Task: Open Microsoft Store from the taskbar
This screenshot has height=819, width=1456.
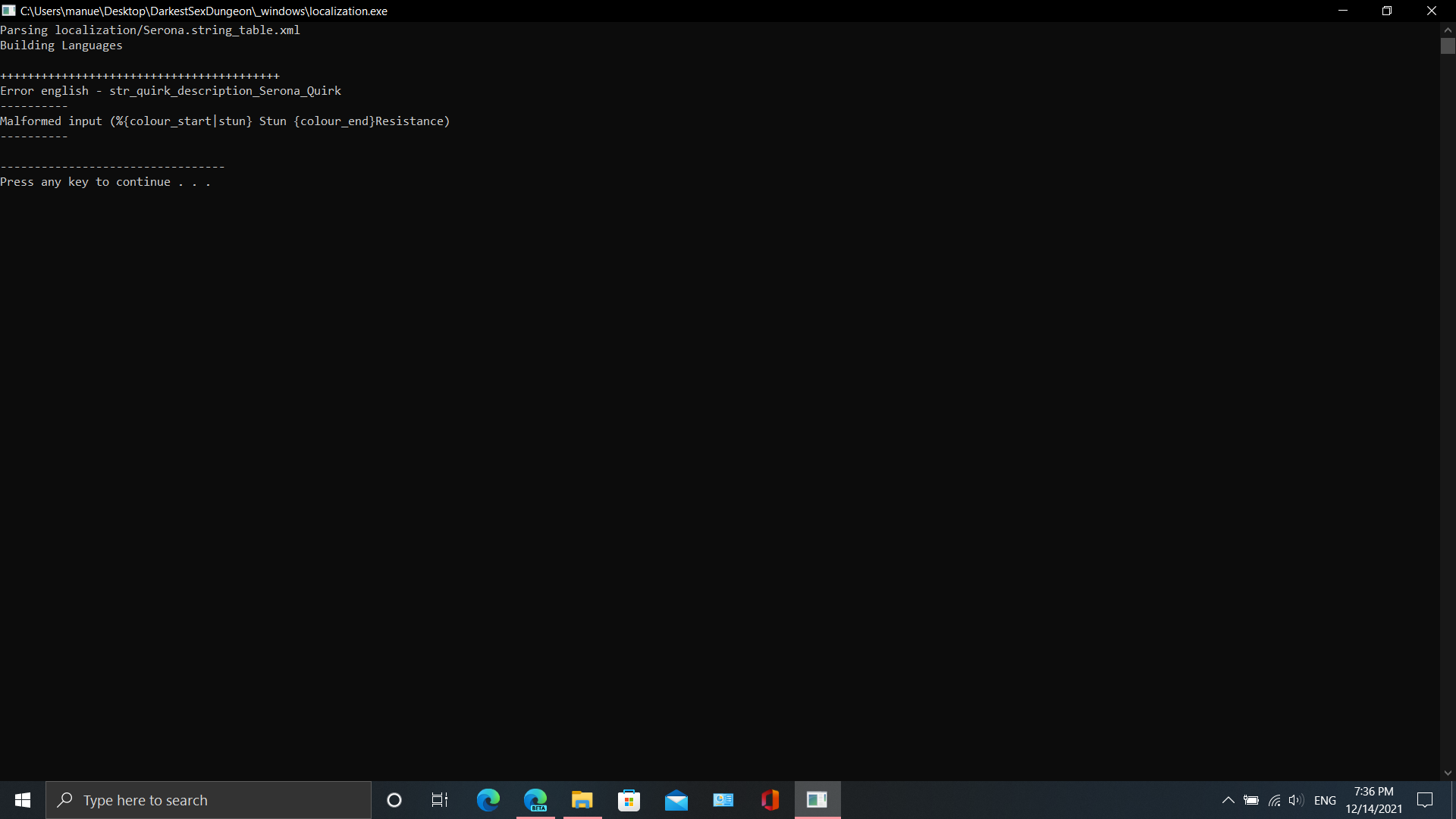Action: (629, 800)
